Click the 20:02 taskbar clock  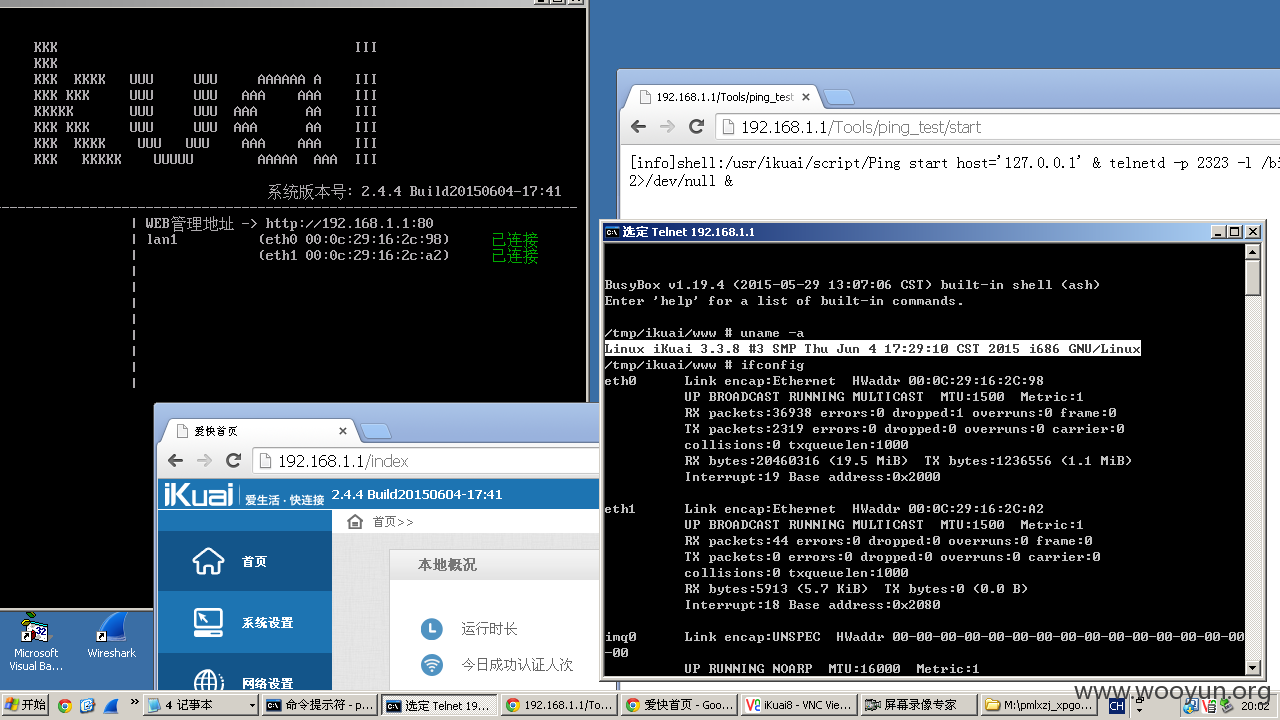pyautogui.click(x=1255, y=706)
